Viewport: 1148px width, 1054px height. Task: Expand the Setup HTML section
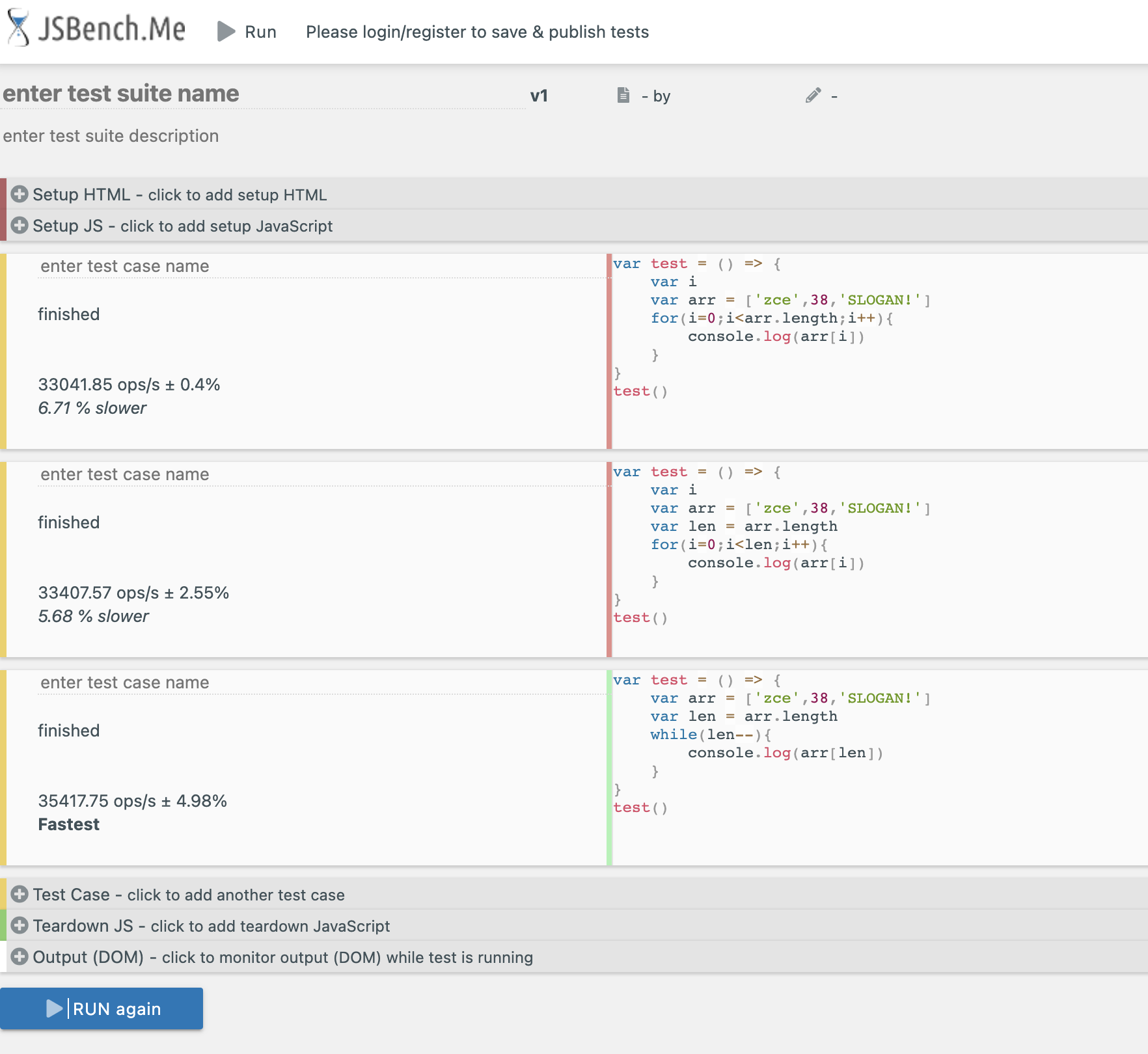click(180, 195)
